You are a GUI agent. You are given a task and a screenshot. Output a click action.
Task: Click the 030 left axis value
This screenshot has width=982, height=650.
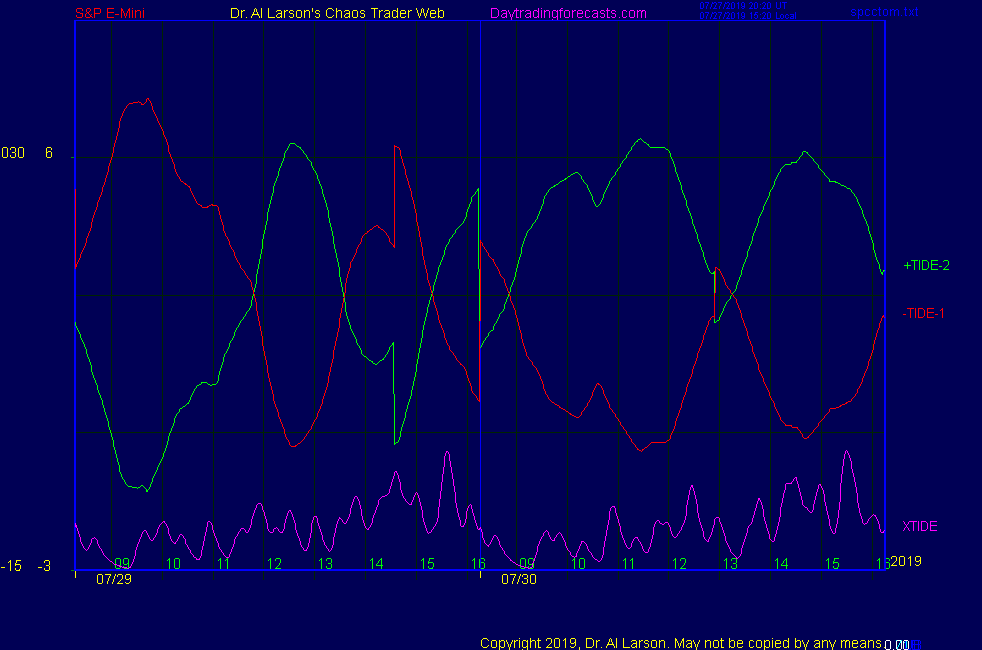pyautogui.click(x=13, y=153)
